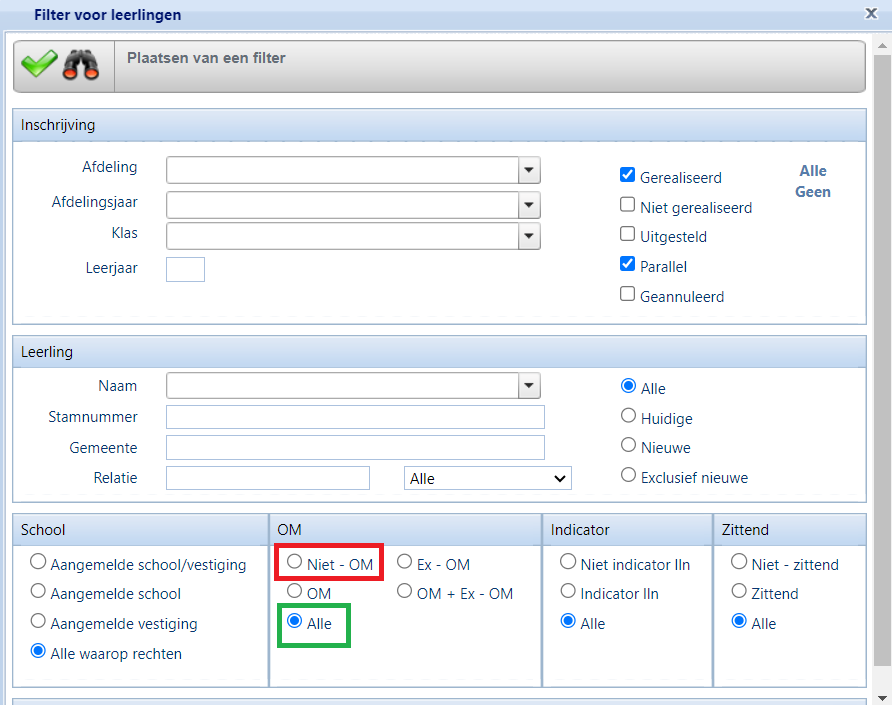Screen dimensions: 892x705
Task: Click the green checkmark apply filter icon
Action: click(x=39, y=65)
